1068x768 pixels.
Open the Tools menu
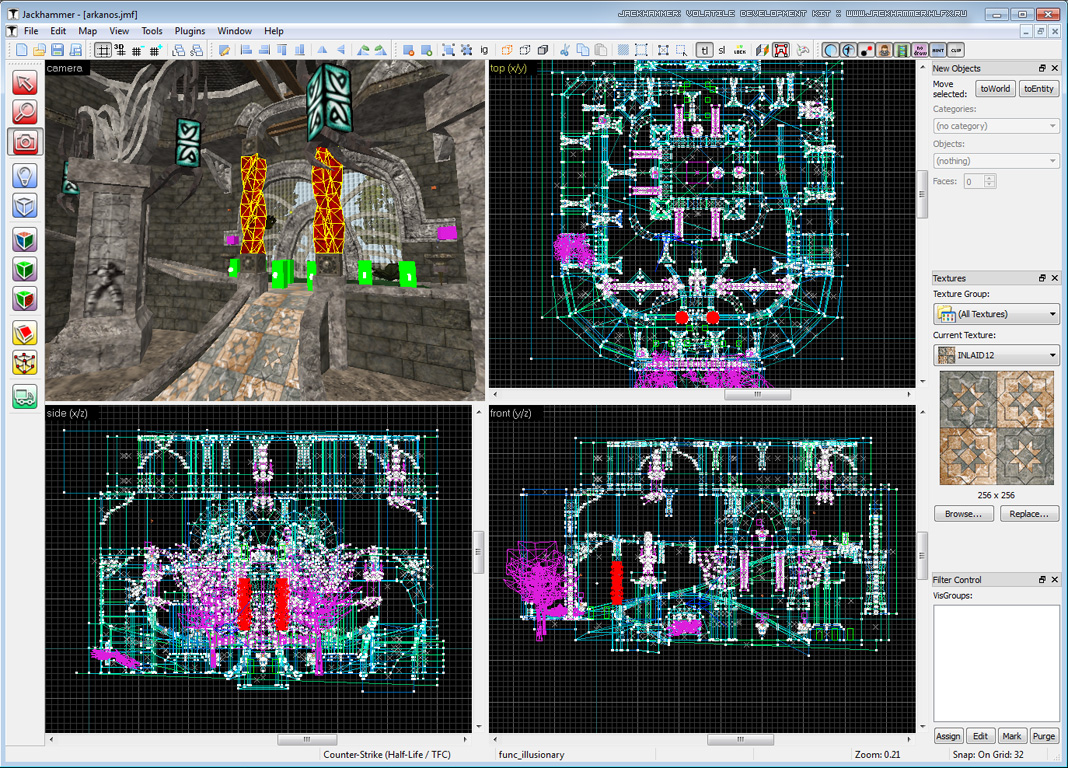[x=152, y=31]
